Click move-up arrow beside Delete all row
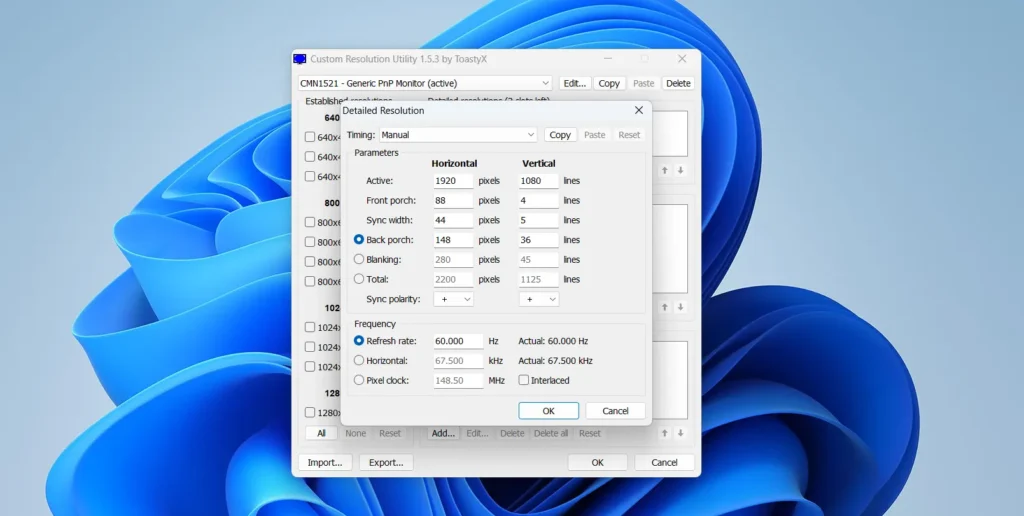The width and height of the screenshot is (1024, 516). coord(665,433)
